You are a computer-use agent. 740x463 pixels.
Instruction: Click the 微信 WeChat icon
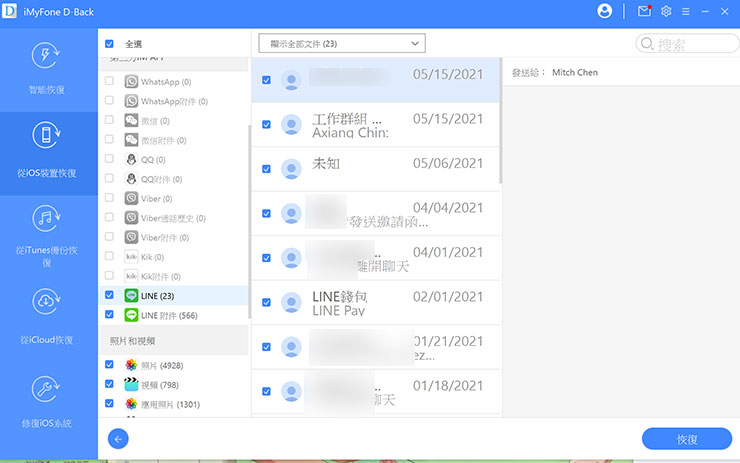[x=131, y=120]
